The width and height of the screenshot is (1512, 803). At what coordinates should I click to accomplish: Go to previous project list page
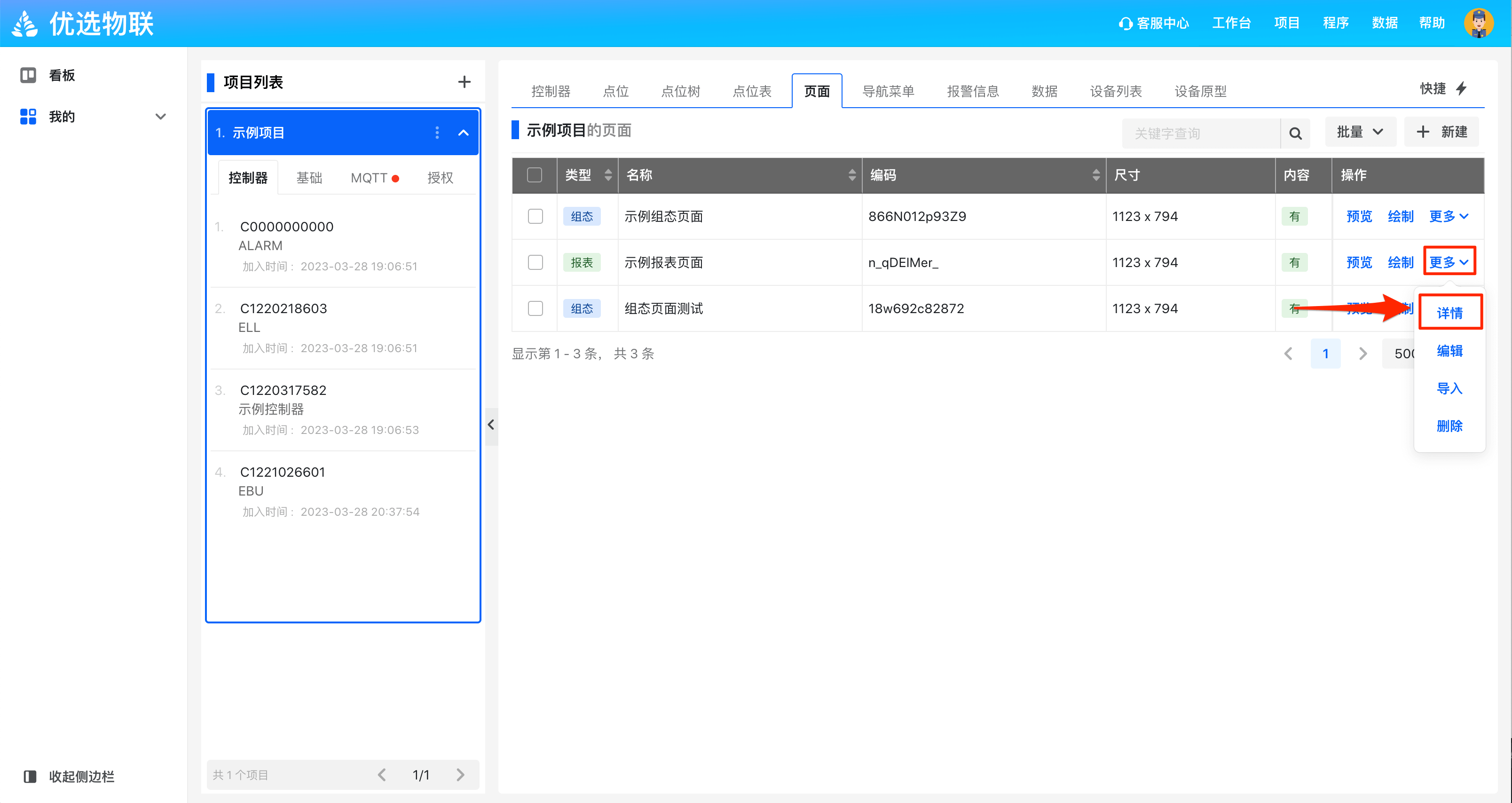[382, 775]
